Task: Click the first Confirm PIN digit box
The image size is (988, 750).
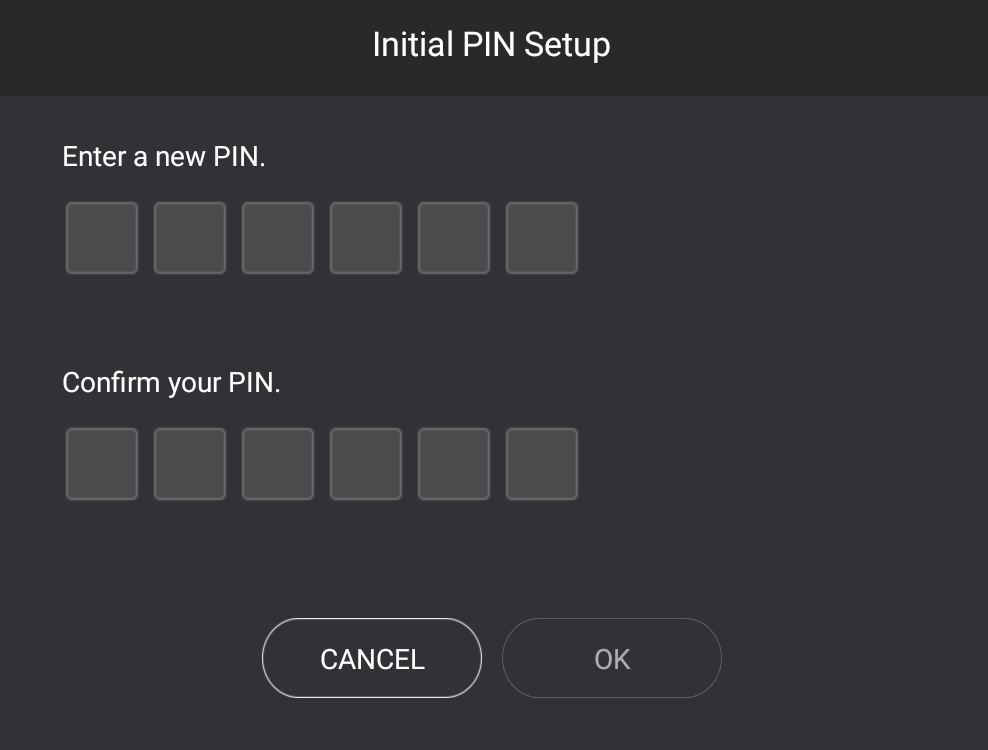Action: click(102, 464)
